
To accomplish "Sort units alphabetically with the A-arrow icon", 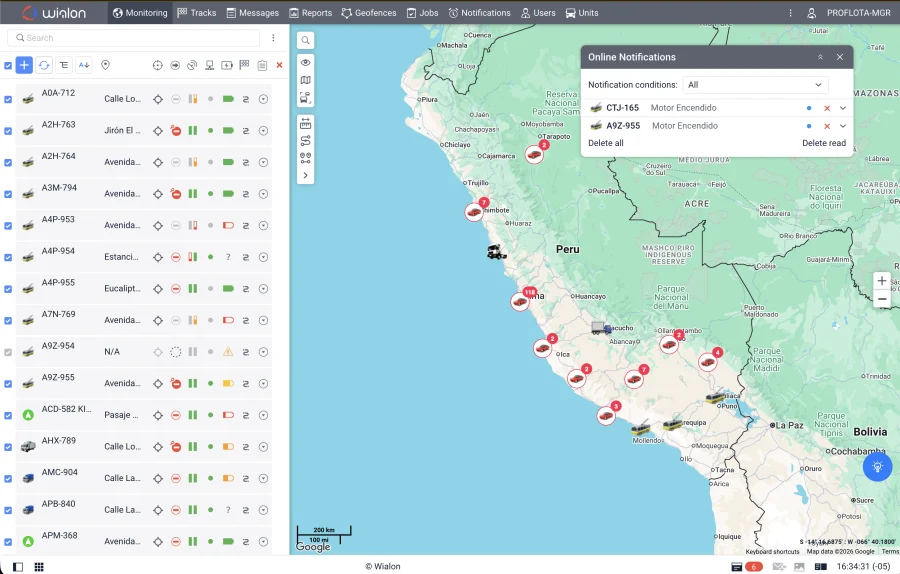I will click(x=84, y=65).
